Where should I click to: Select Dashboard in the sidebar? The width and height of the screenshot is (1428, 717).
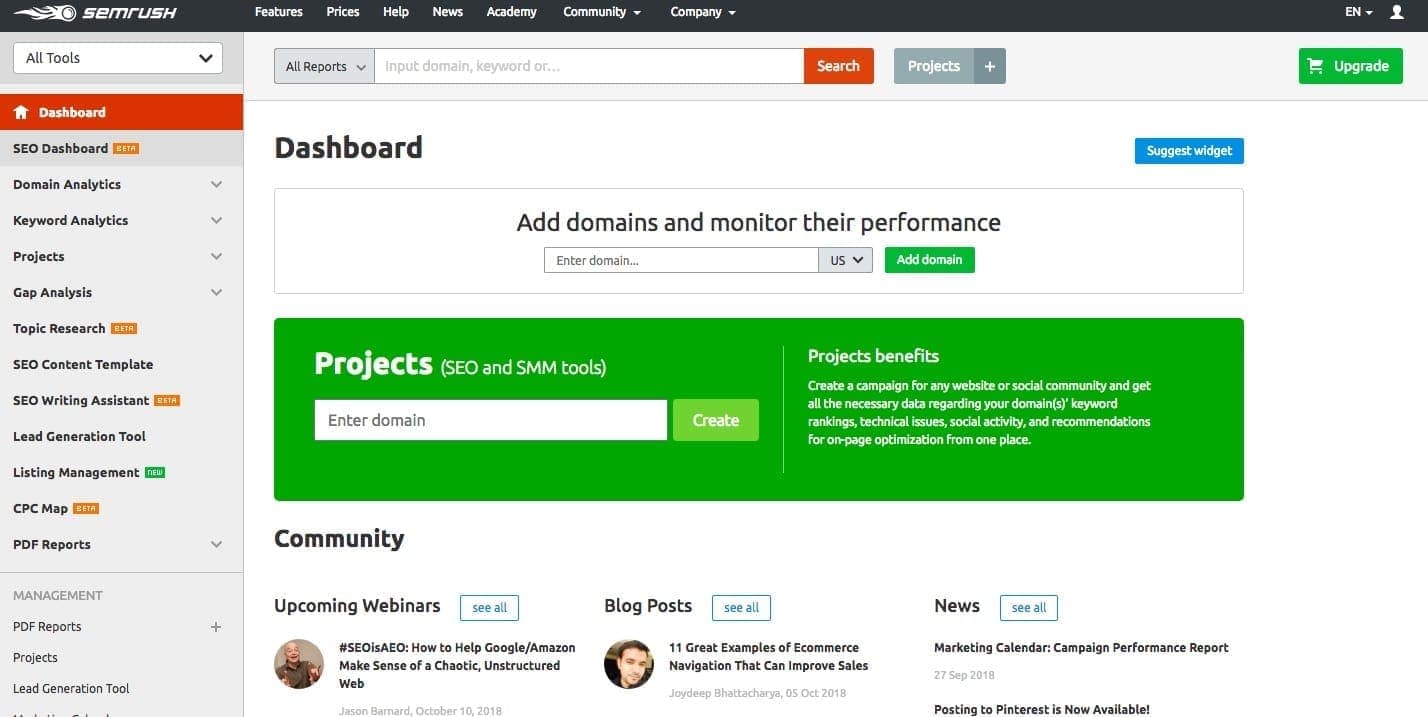[121, 112]
